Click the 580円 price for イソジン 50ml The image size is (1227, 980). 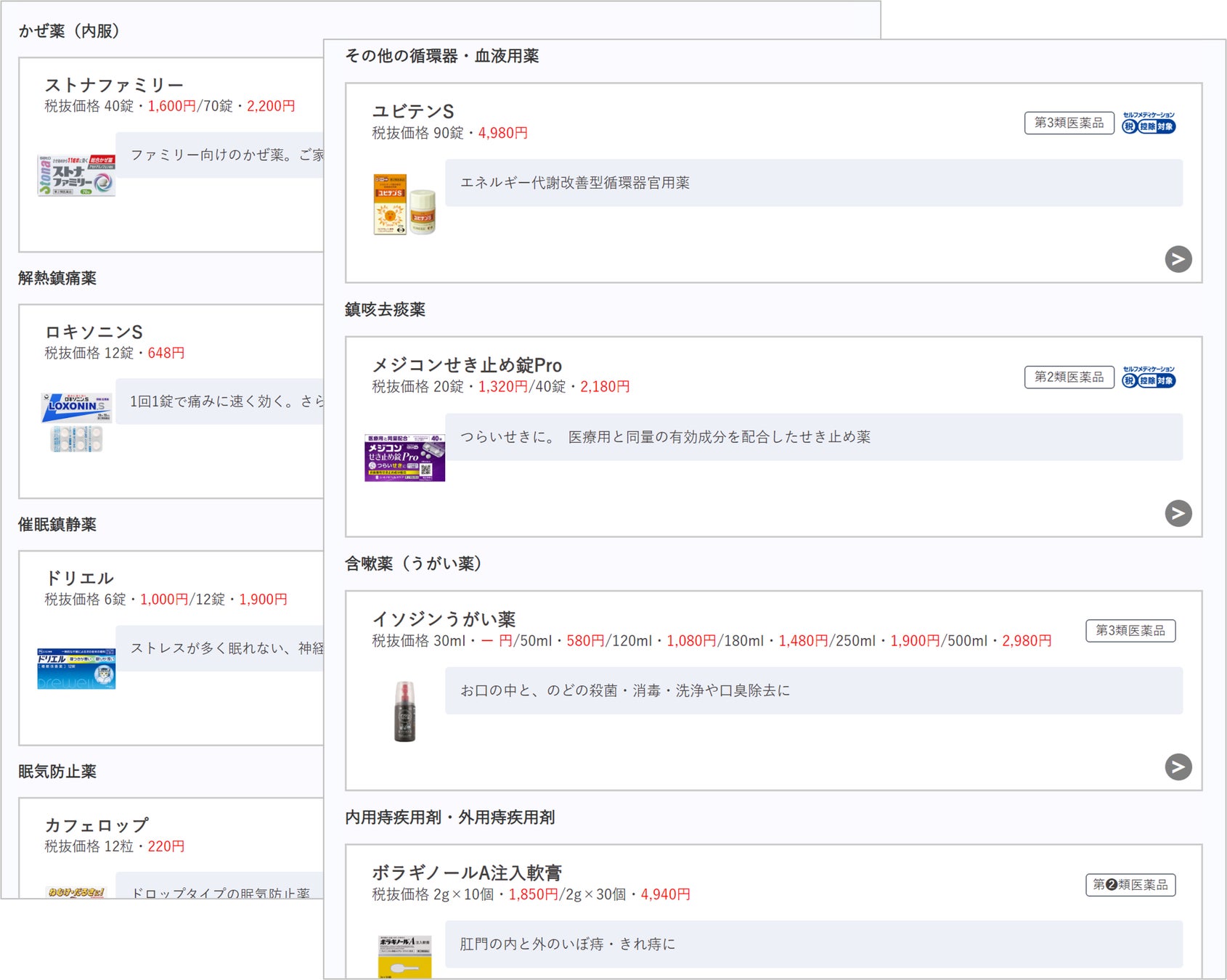click(585, 640)
